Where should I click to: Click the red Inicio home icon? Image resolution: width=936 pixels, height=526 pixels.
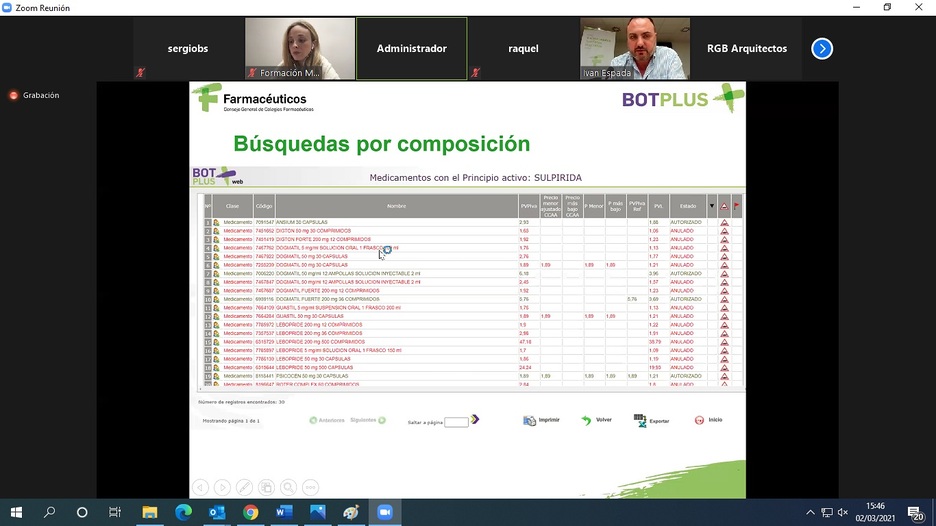tap(699, 421)
